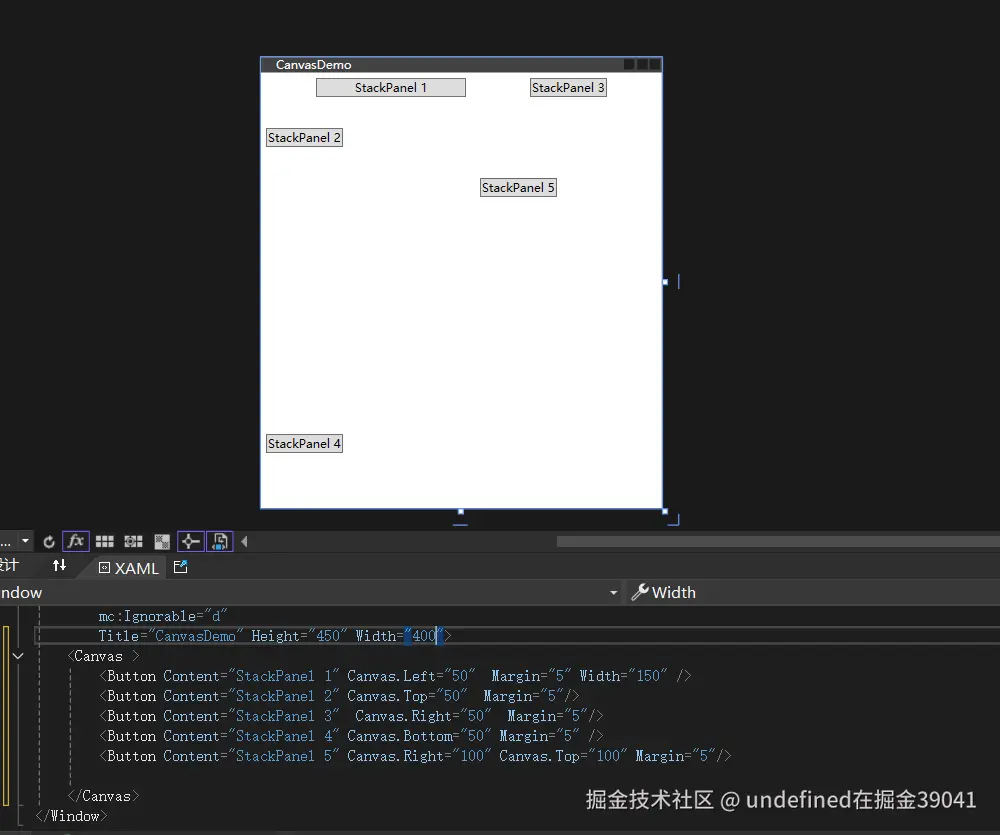
Task: Click the mc:Ignorable="d" code line
Action: tap(163, 616)
